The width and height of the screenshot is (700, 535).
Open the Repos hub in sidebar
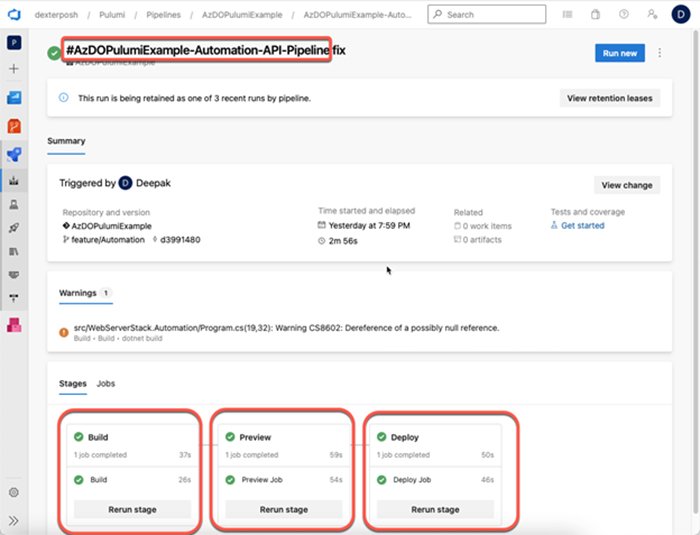point(15,126)
